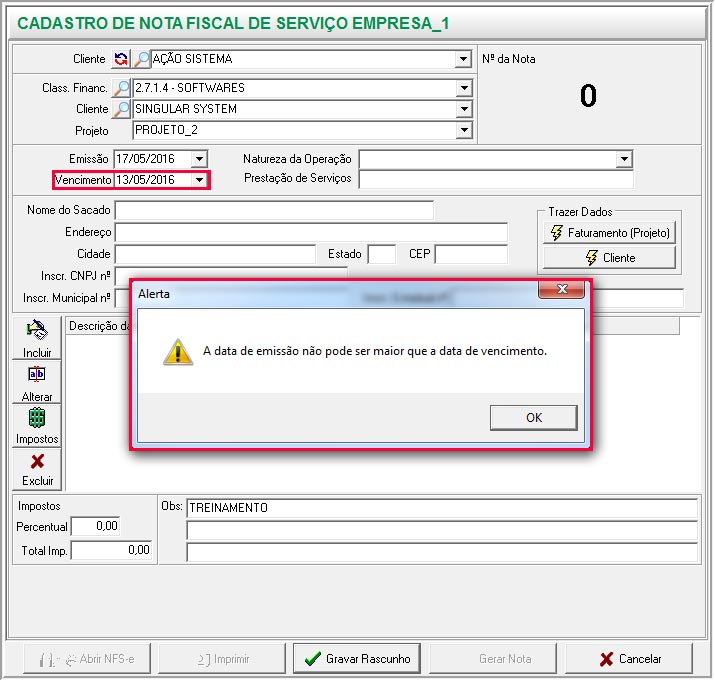Open the Class. Financ. search magnifier

121,88
